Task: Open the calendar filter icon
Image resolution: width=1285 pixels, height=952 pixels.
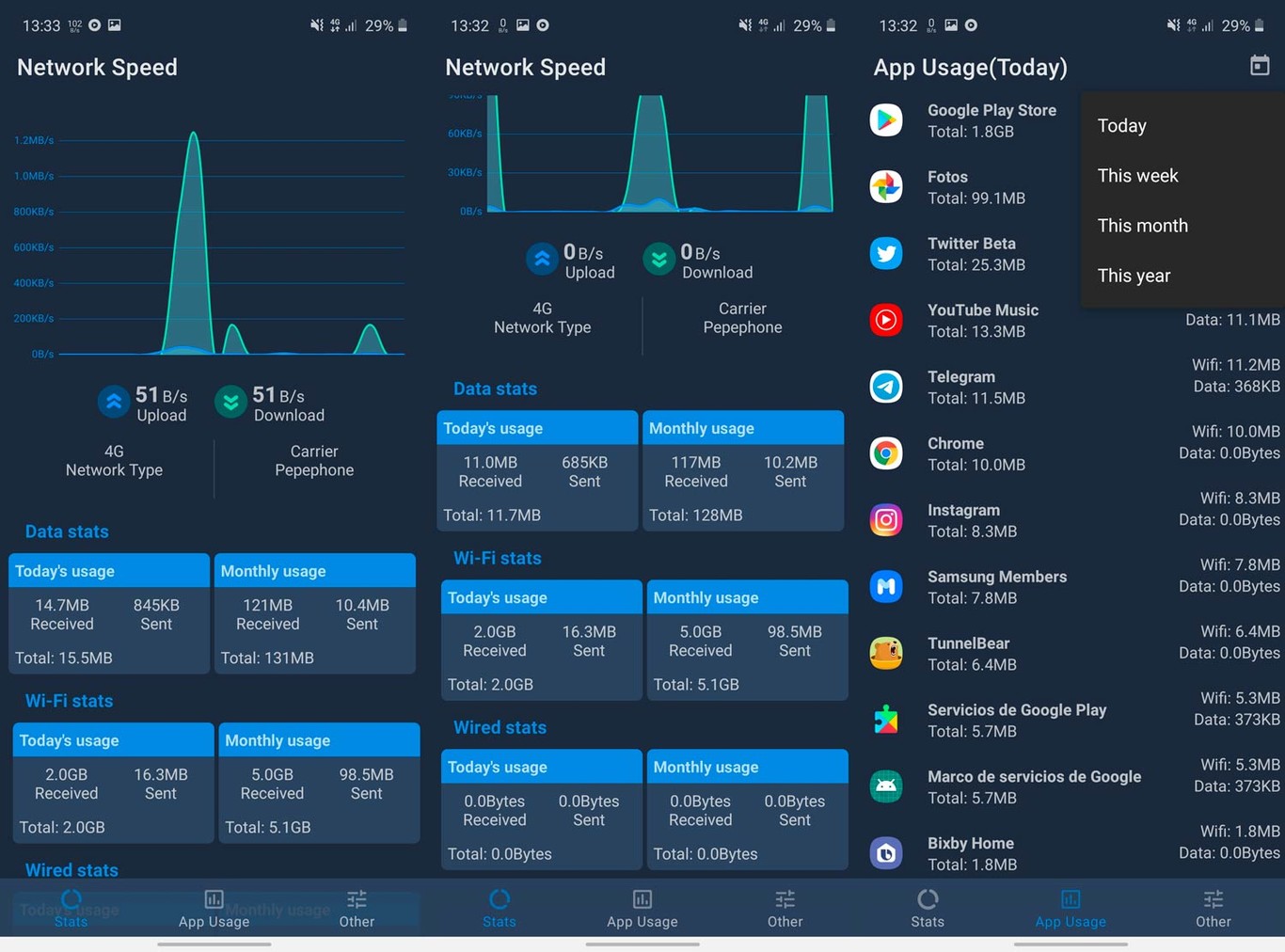Action: click(x=1260, y=65)
